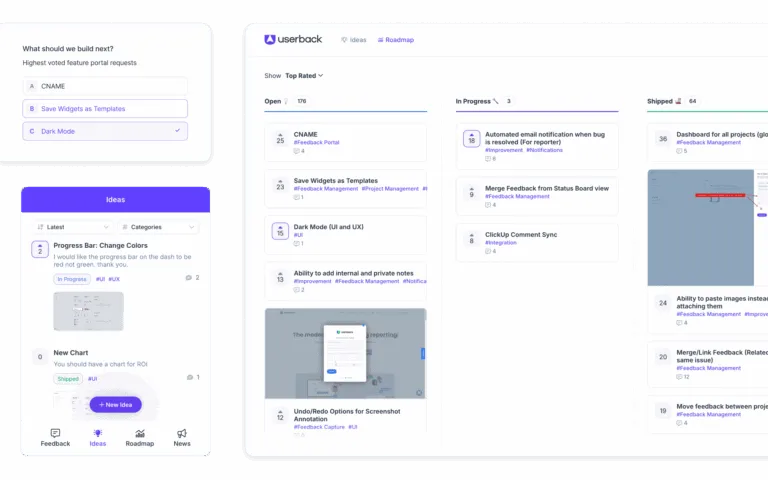Open the Ideas tab in top navigation

(x=354, y=40)
